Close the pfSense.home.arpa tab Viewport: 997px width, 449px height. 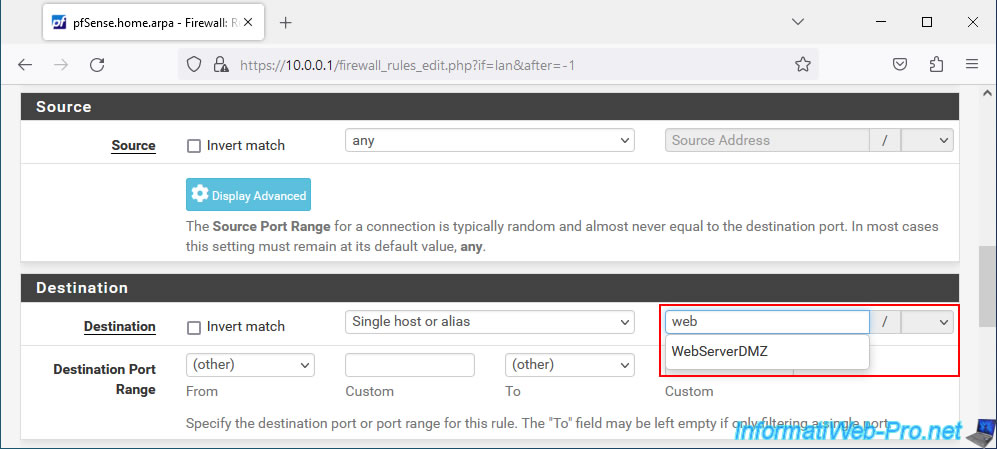pyautogui.click(x=247, y=22)
